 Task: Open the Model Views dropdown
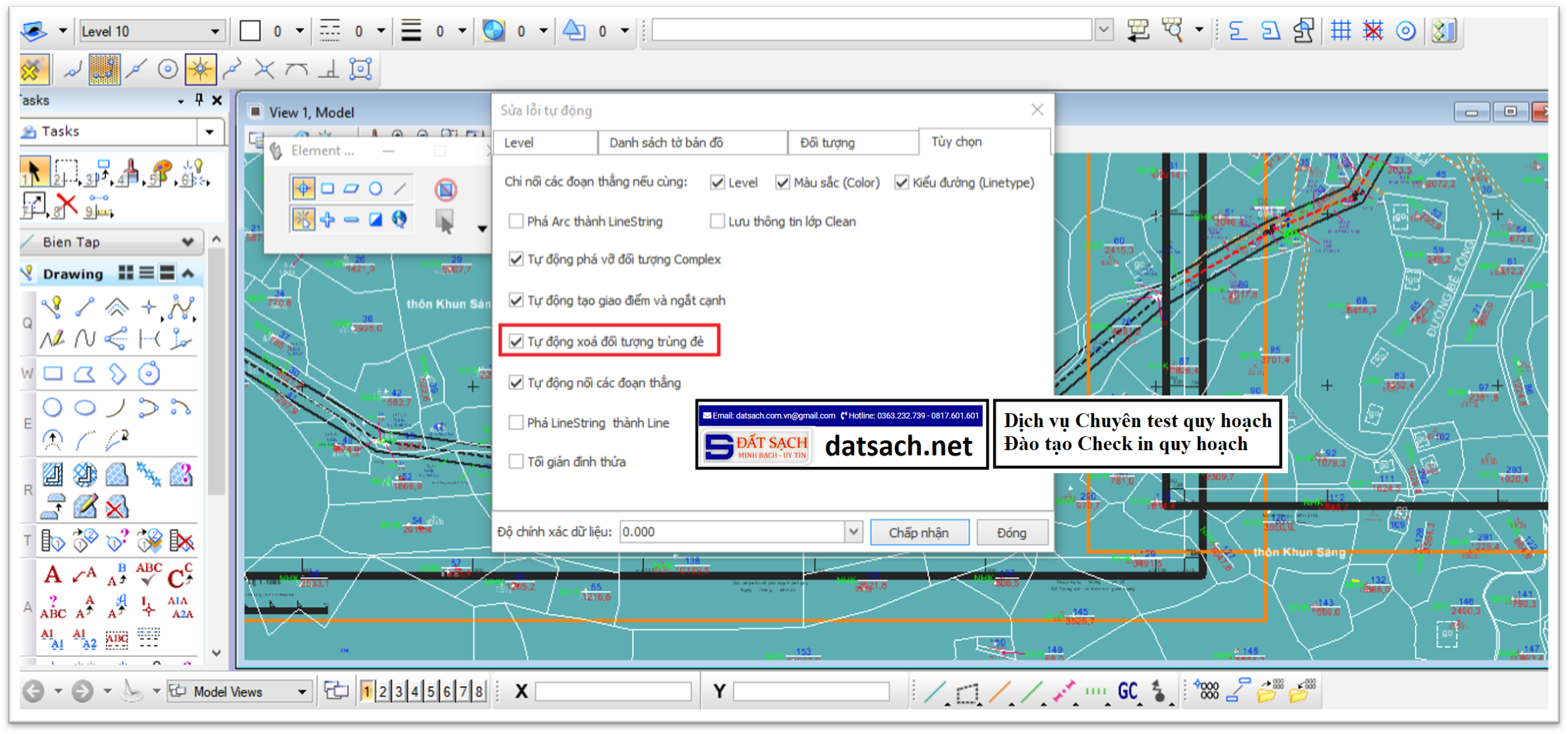click(302, 692)
